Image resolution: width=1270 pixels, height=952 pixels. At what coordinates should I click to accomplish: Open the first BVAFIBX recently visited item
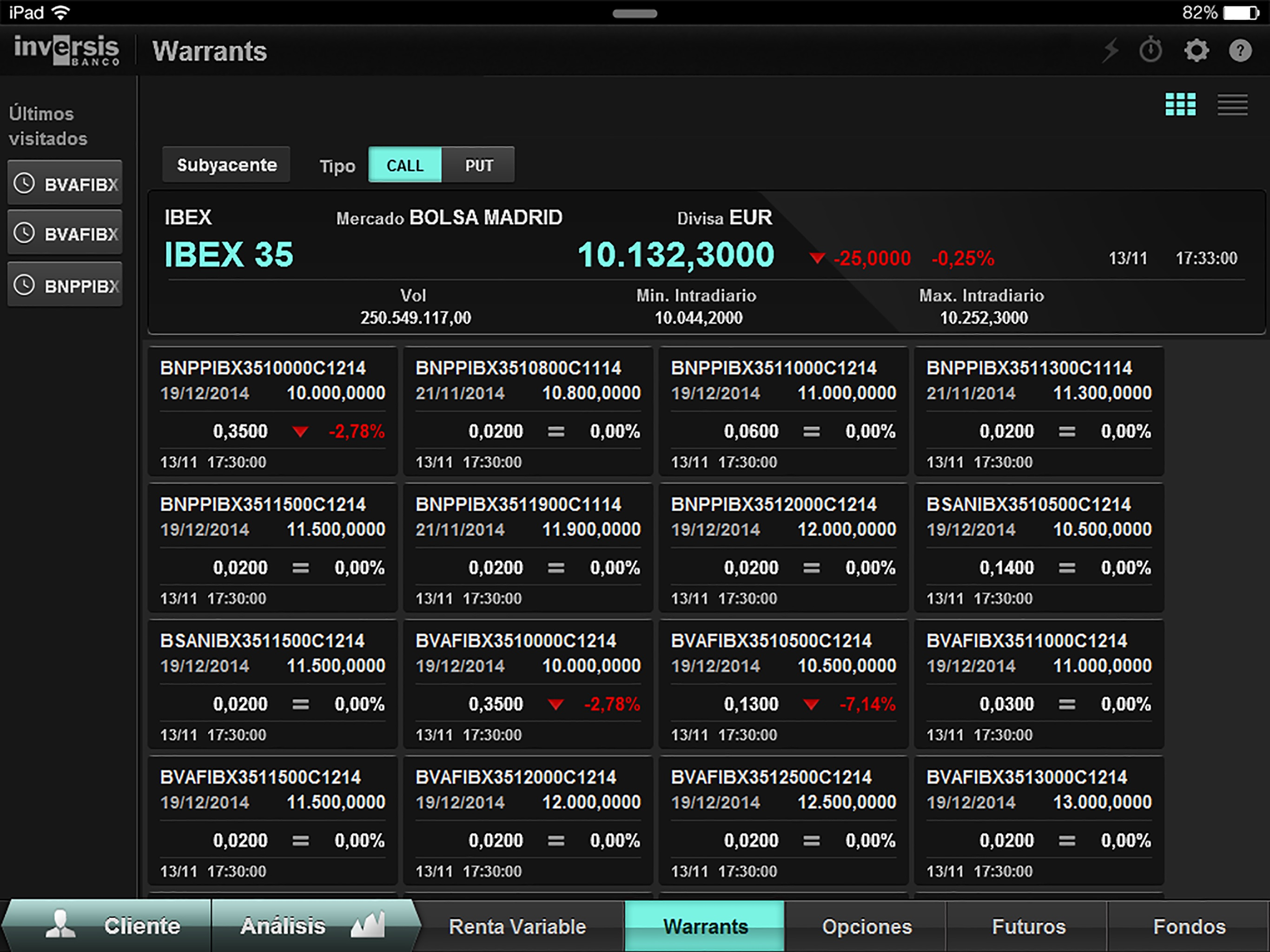point(65,184)
